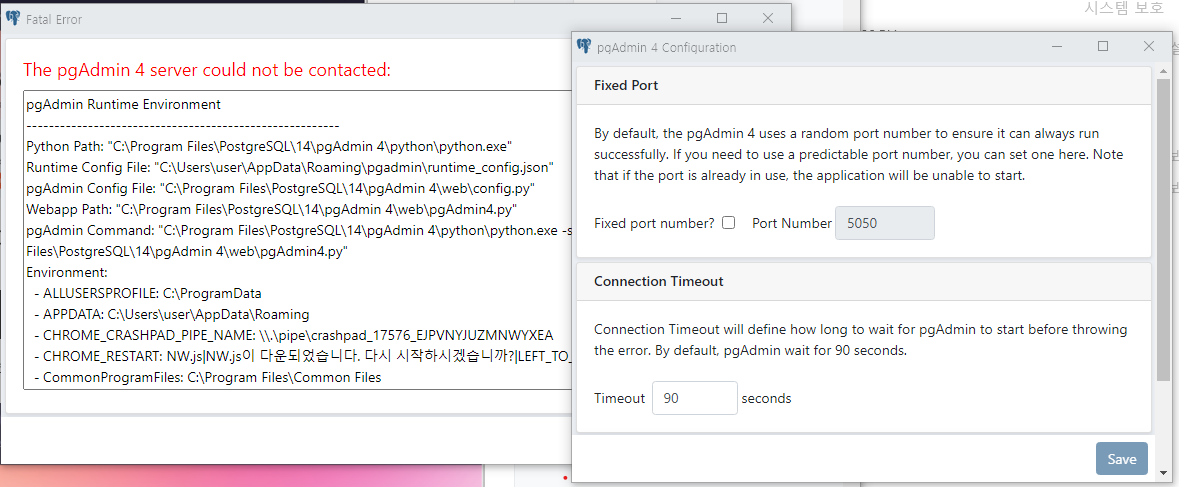Image resolution: width=1179 pixels, height=487 pixels.
Task: Enable the Fixed port number checkbox
Action: pos(728,223)
